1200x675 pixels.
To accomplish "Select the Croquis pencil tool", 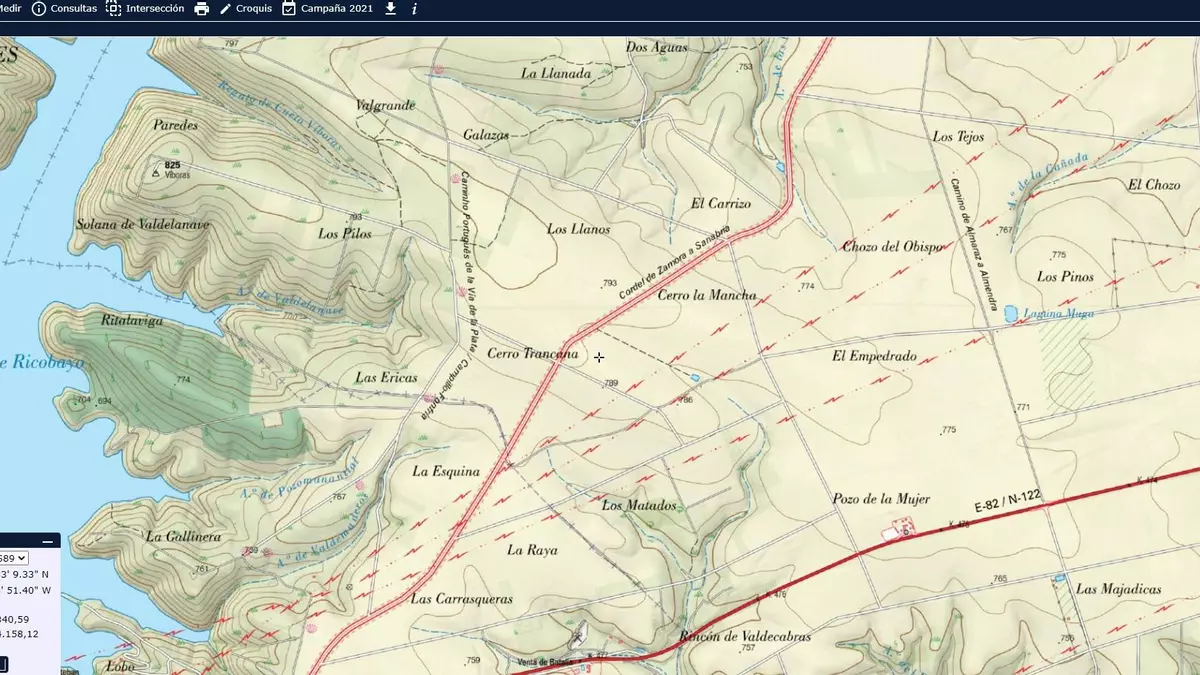I will [245, 8].
